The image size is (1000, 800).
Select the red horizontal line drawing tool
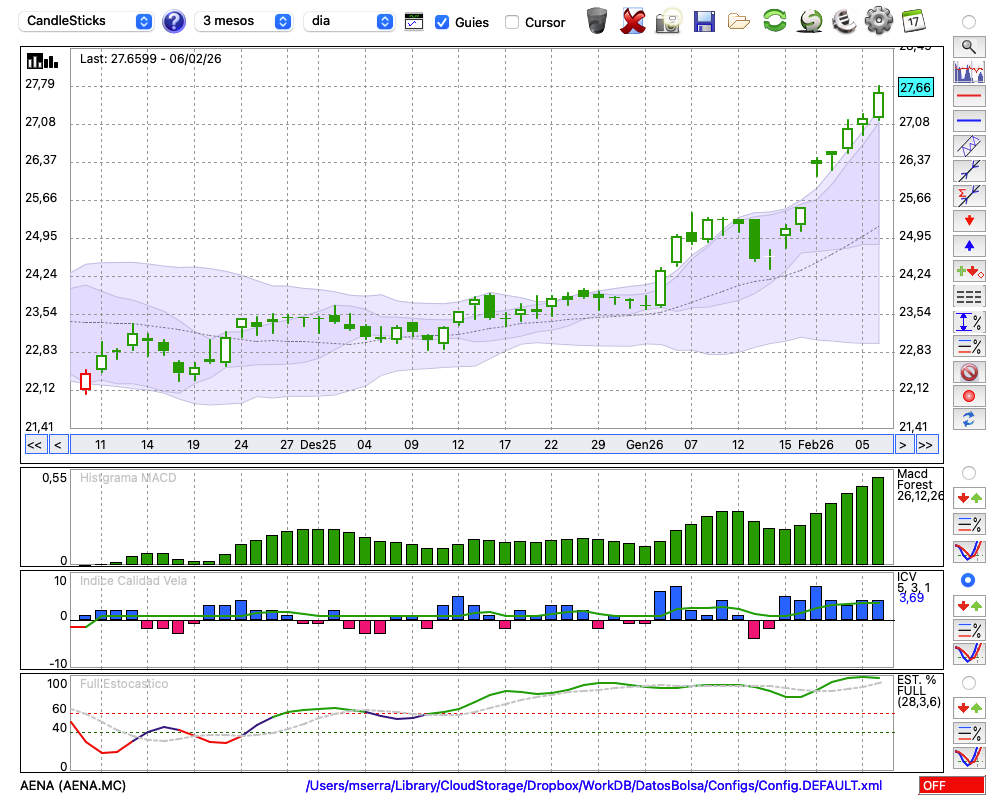pos(968,97)
